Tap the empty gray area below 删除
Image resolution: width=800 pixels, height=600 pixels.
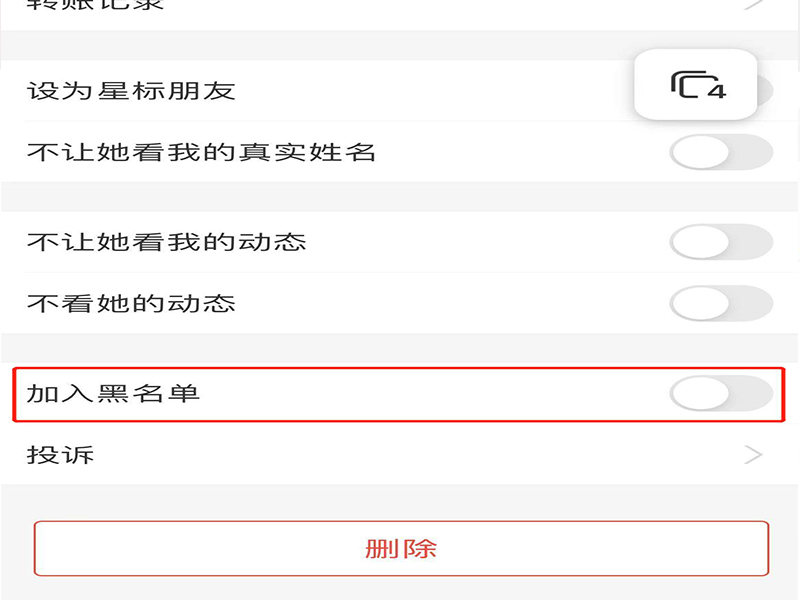tap(400, 589)
